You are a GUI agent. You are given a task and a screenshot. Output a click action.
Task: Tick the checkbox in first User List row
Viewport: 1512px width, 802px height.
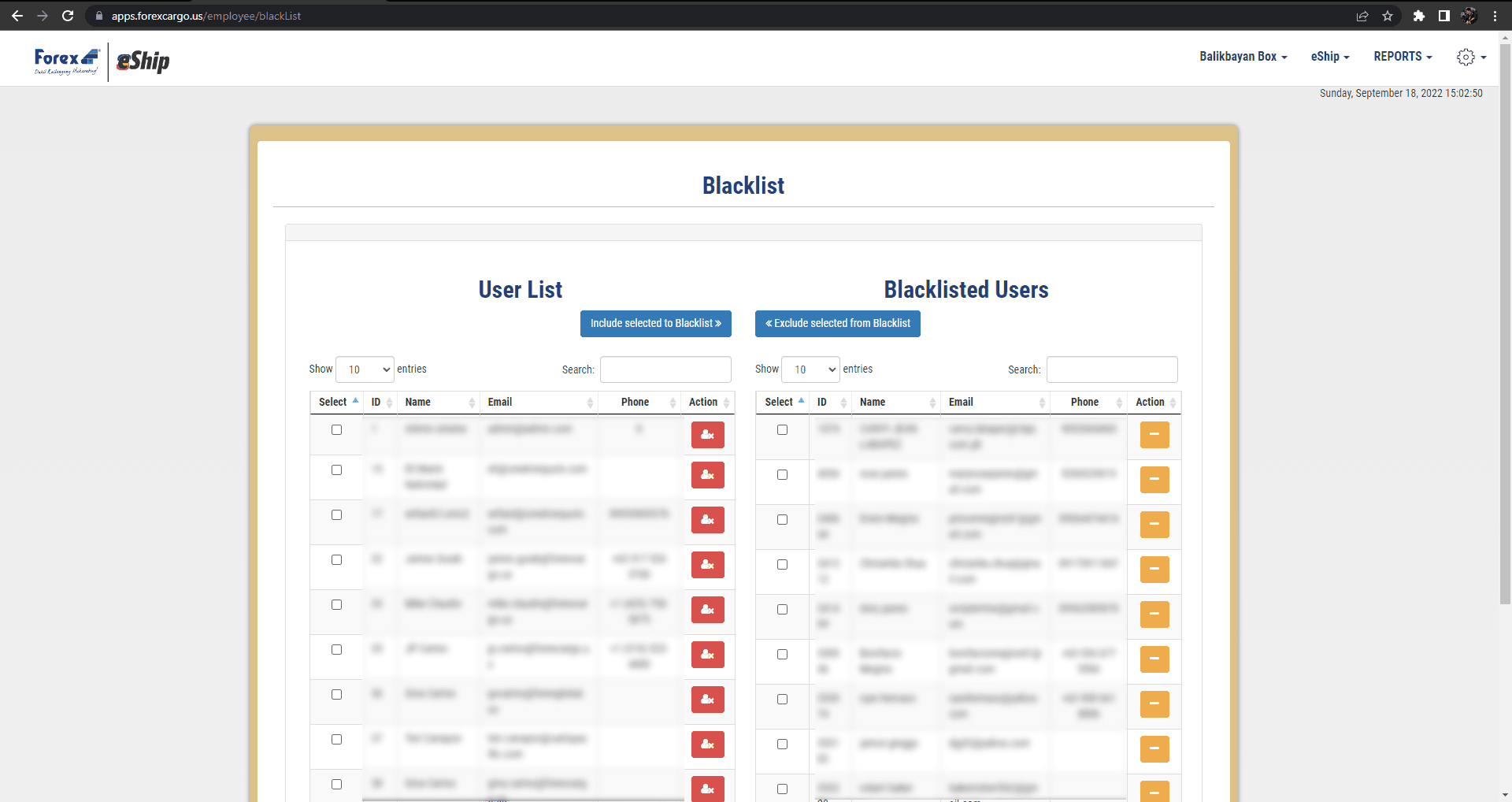(x=336, y=430)
